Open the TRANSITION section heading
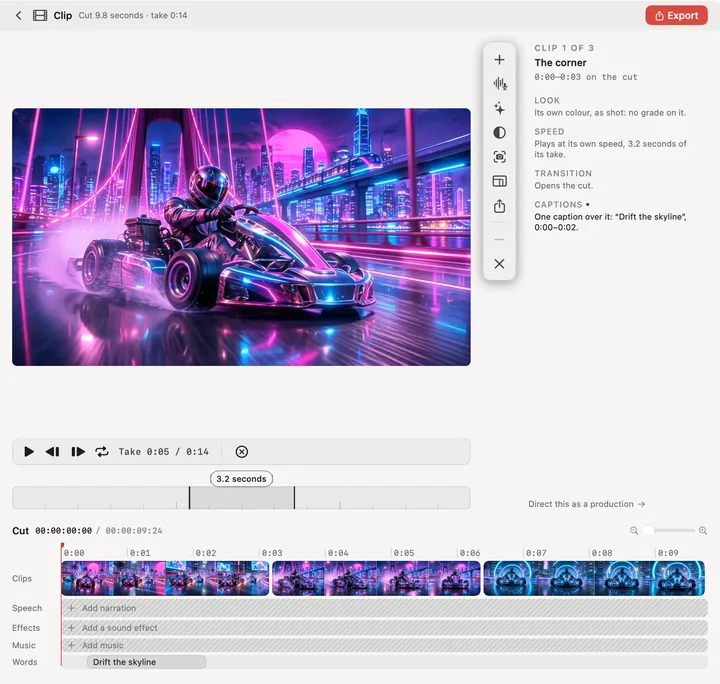Screen dimensions: 720x684 click(563, 174)
